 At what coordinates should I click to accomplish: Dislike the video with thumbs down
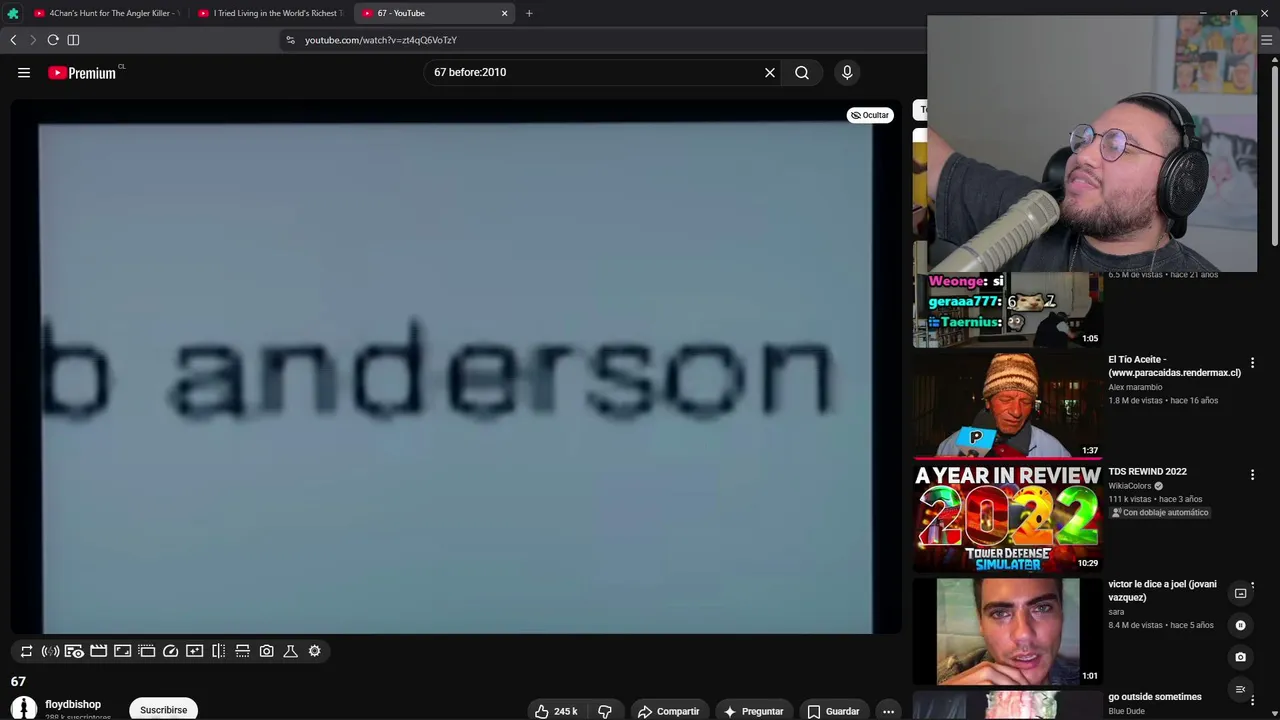click(605, 711)
